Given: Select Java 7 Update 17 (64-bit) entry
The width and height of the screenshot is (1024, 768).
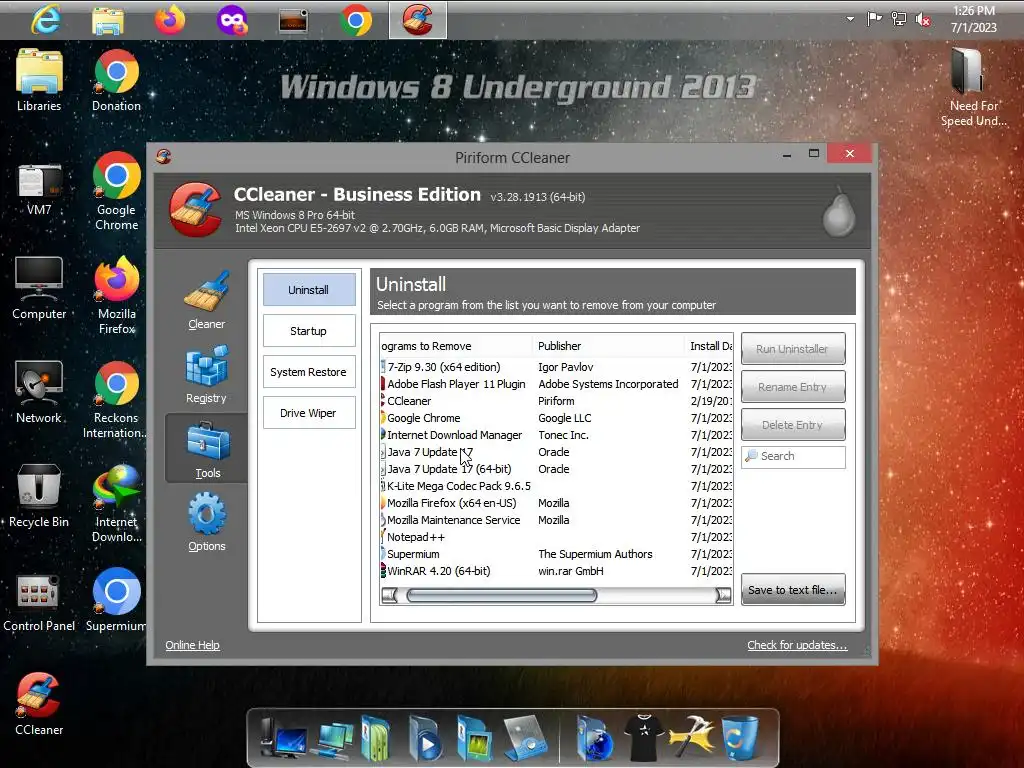Looking at the screenshot, I should (556, 469).
